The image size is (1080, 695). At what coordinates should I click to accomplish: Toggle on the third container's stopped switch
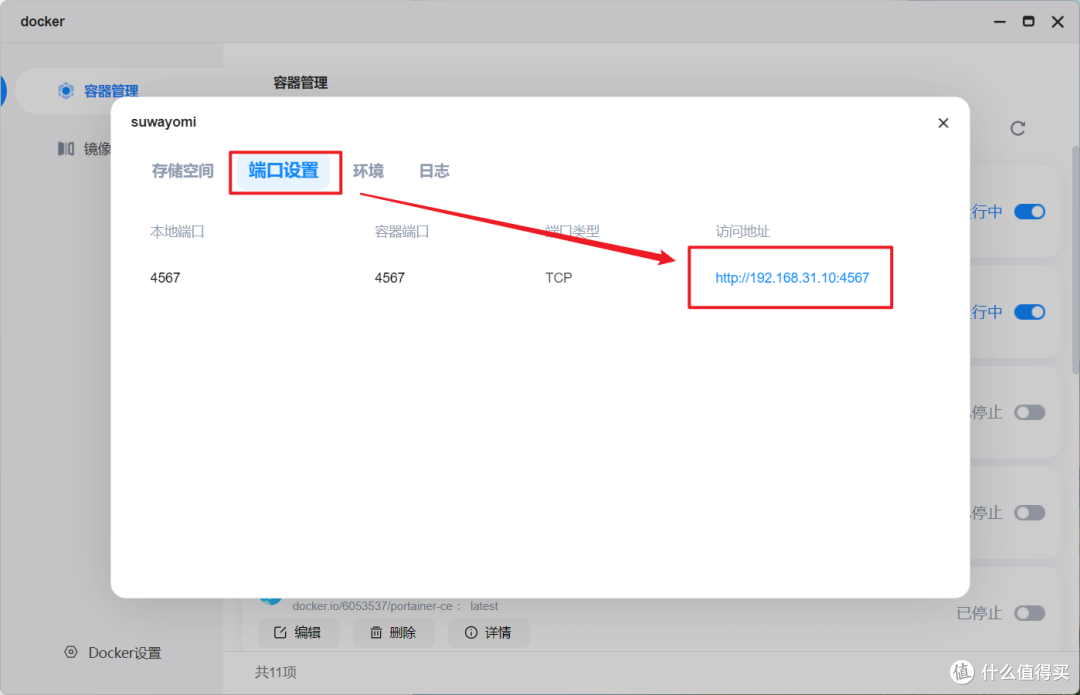coord(1030,413)
